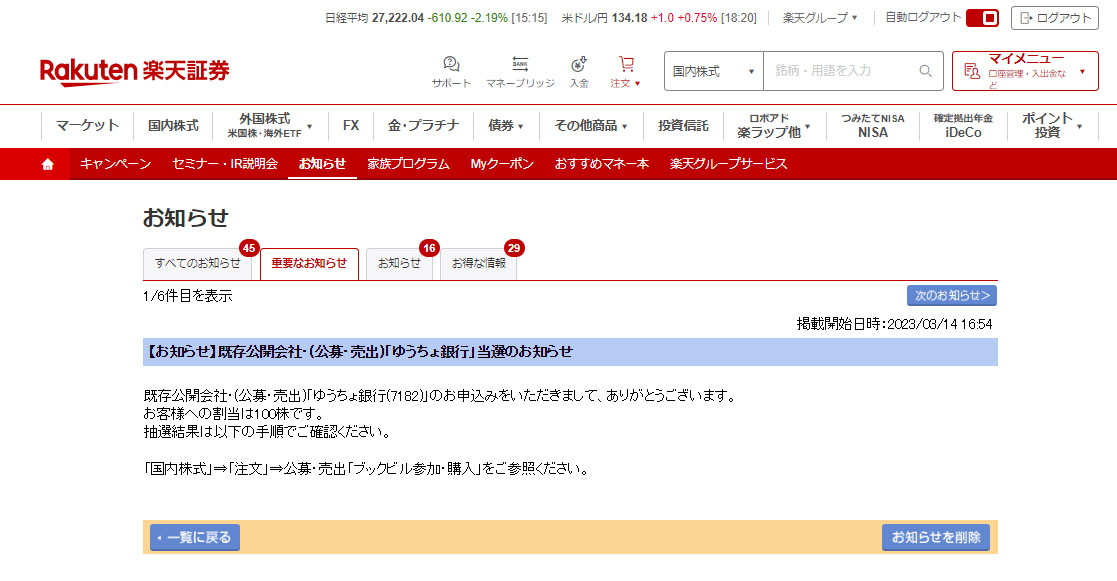Expand the 外国株式 menu
The image size is (1117, 581).
269,125
